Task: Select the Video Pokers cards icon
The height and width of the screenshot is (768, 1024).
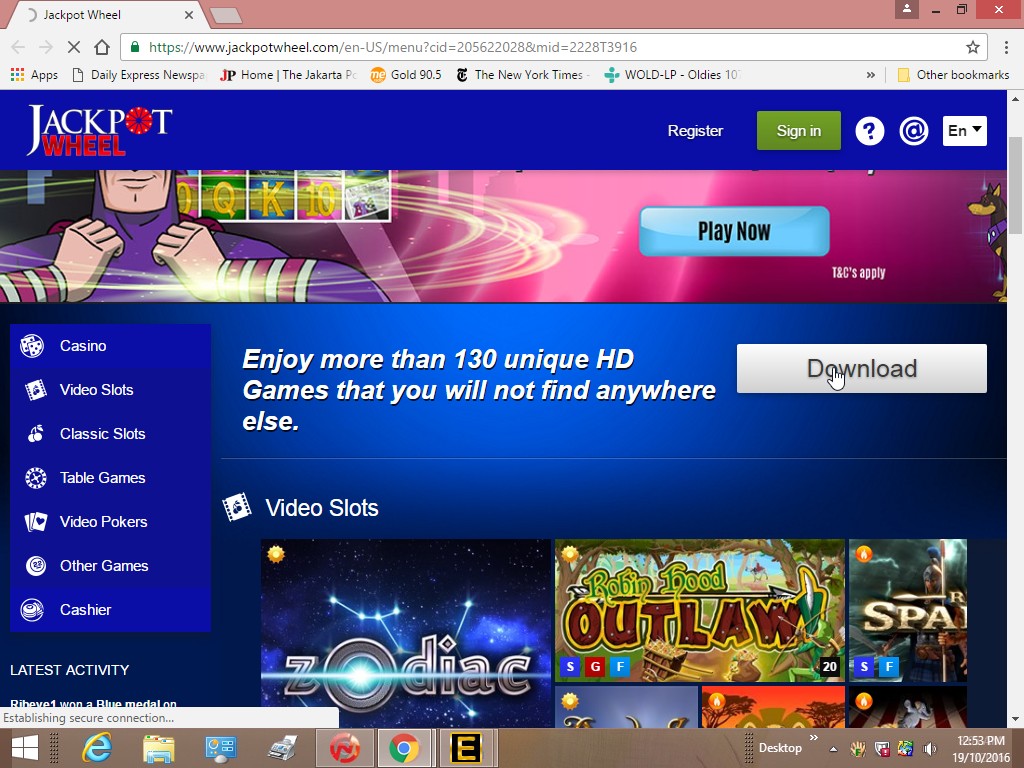Action: click(35, 522)
